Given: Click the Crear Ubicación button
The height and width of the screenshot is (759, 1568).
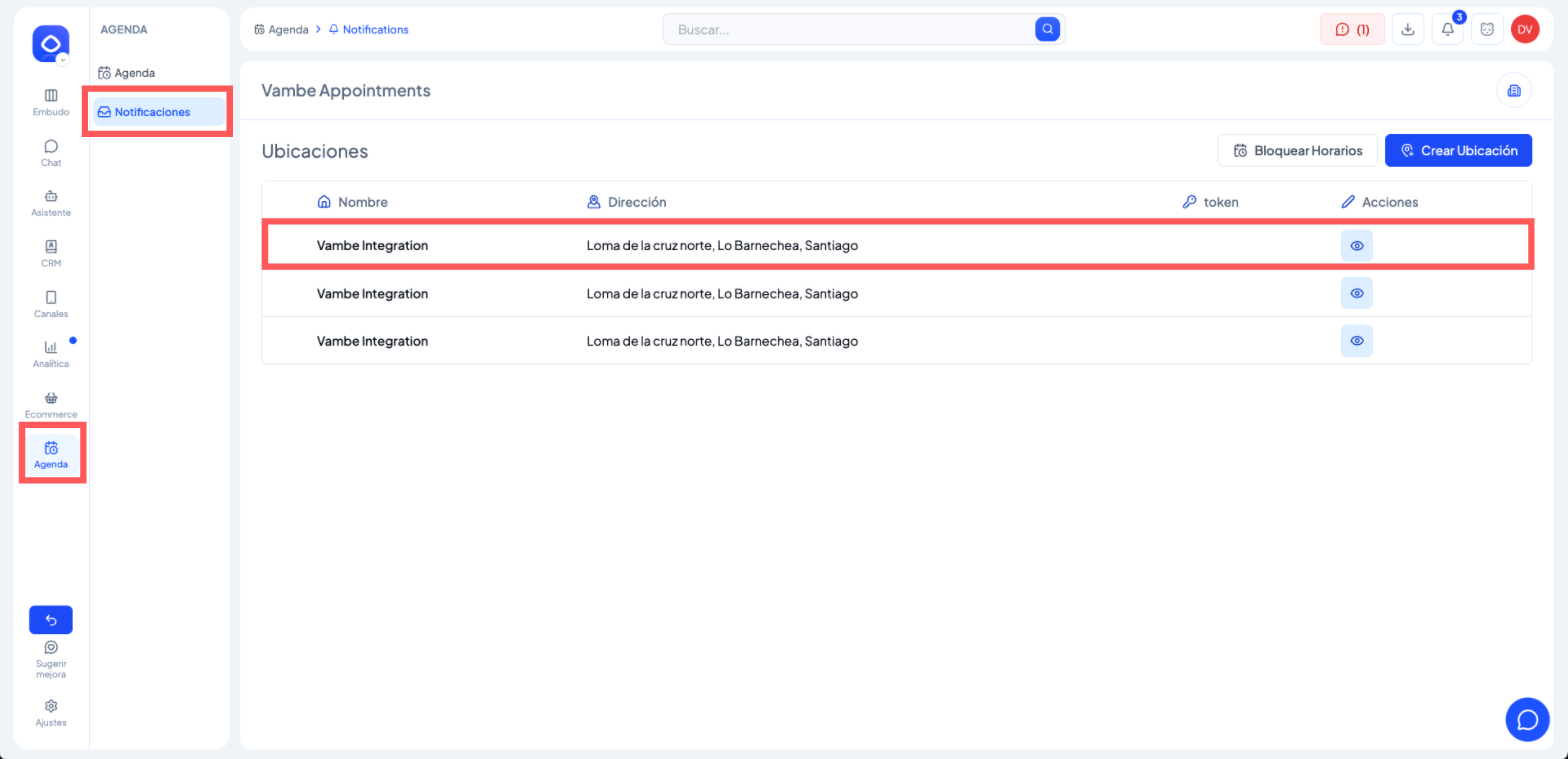Looking at the screenshot, I should tap(1457, 150).
